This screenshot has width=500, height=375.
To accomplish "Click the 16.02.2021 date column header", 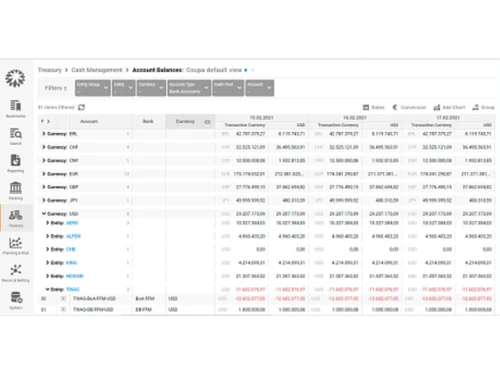I will coord(355,117).
